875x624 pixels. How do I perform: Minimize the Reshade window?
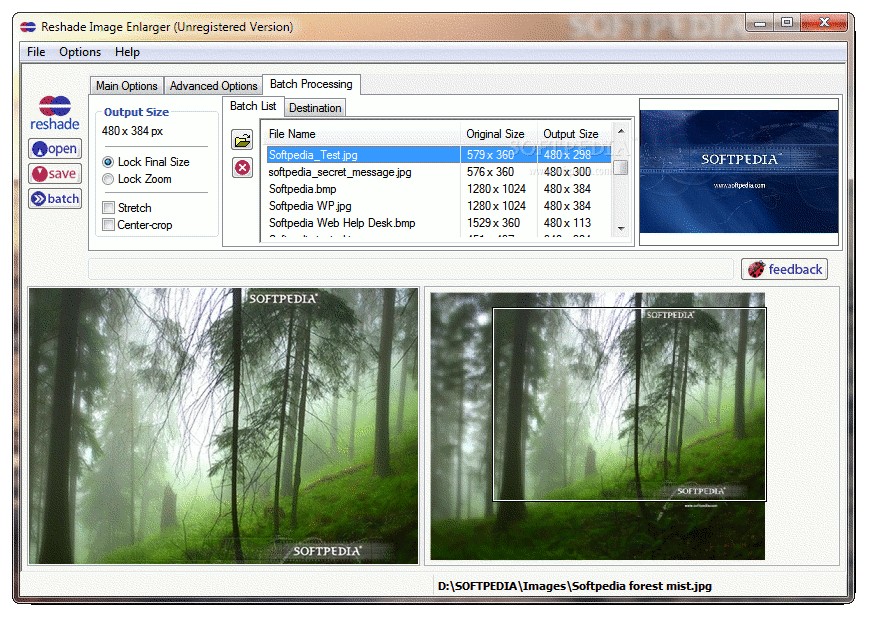[759, 23]
